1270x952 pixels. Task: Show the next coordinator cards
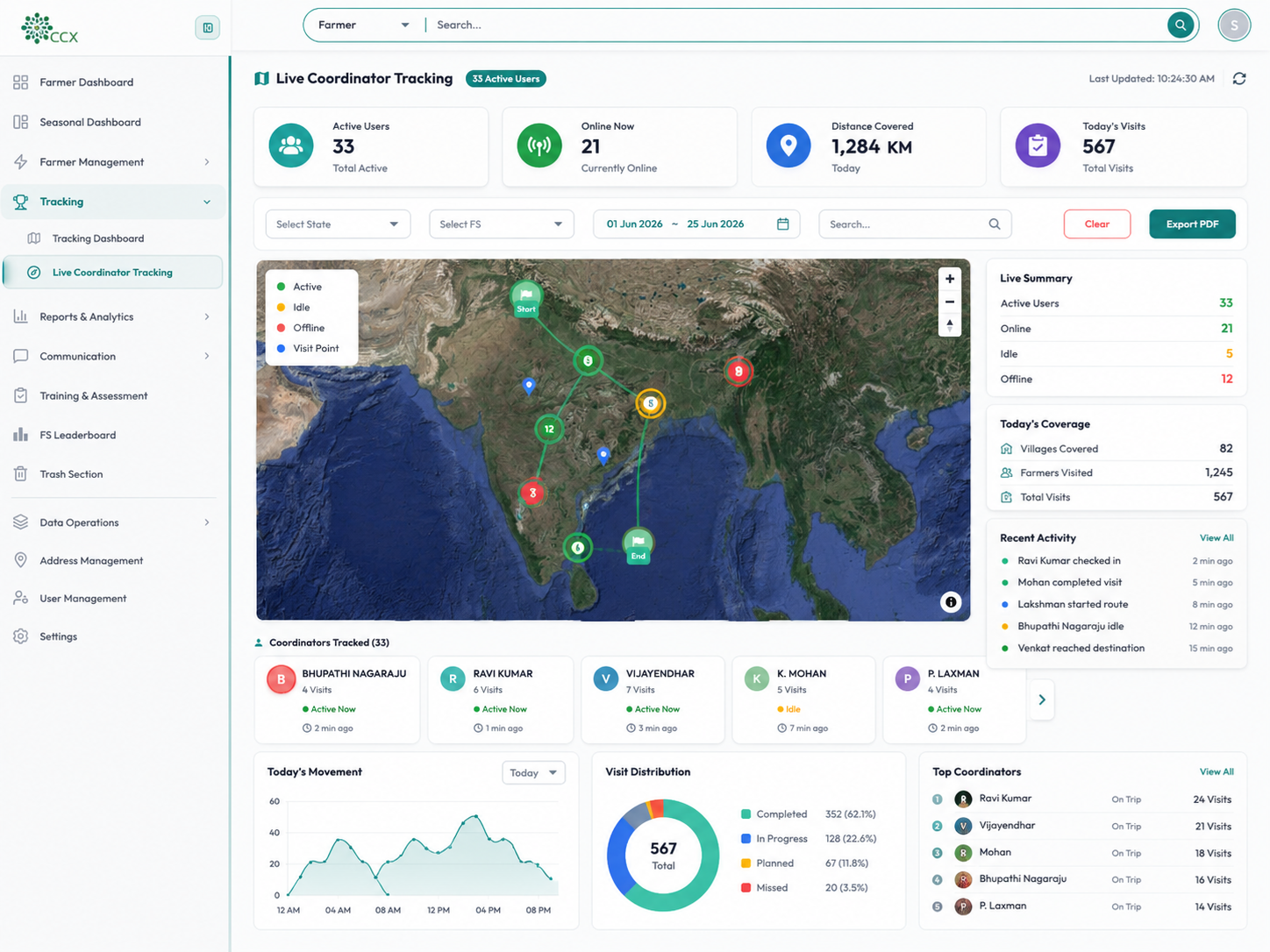pos(1042,700)
